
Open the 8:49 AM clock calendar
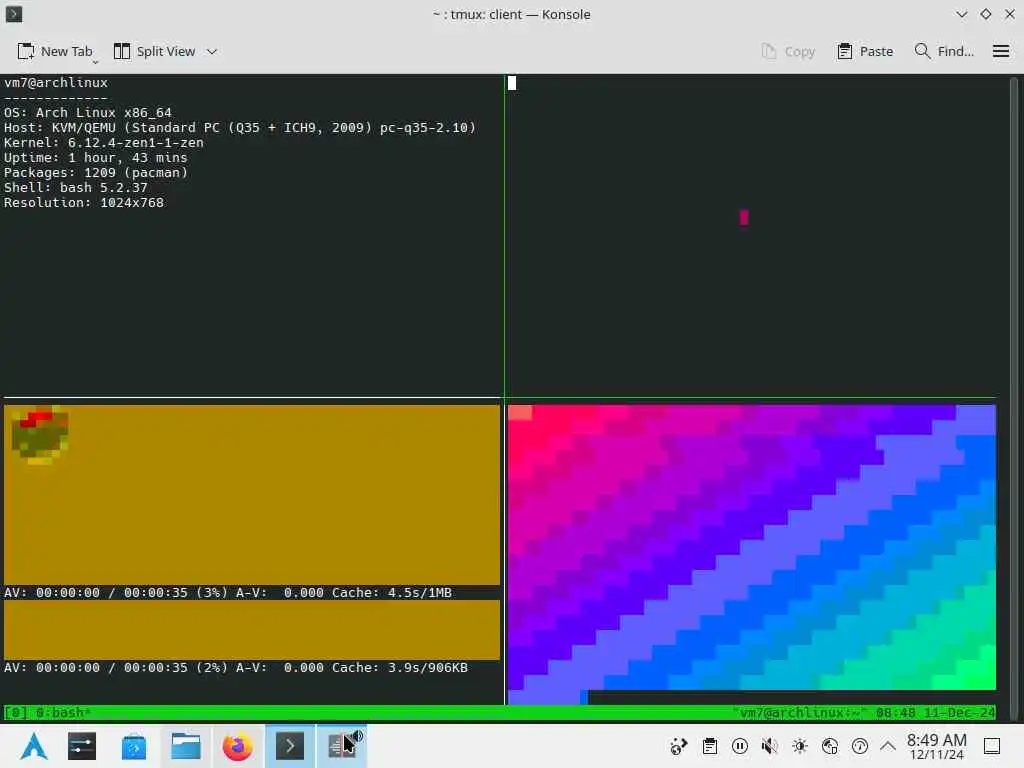[936, 746]
